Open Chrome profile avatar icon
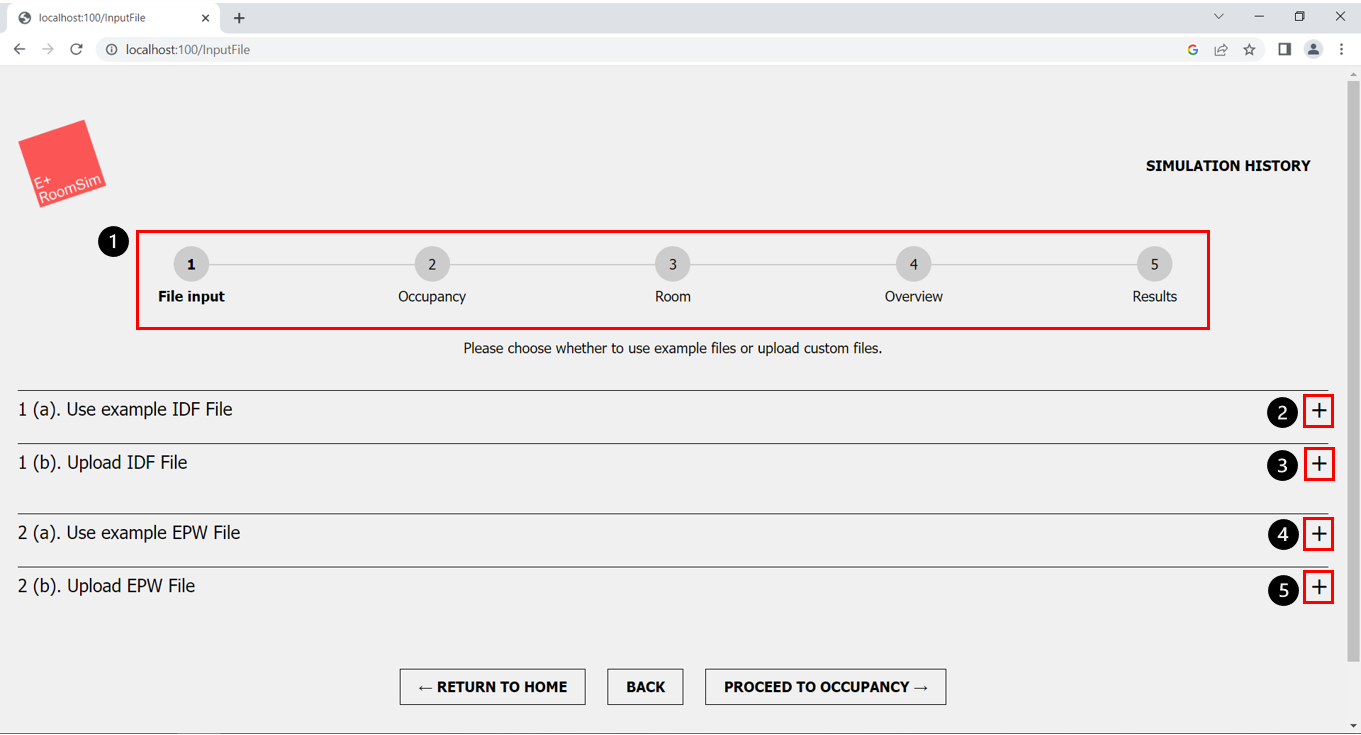 1313,49
